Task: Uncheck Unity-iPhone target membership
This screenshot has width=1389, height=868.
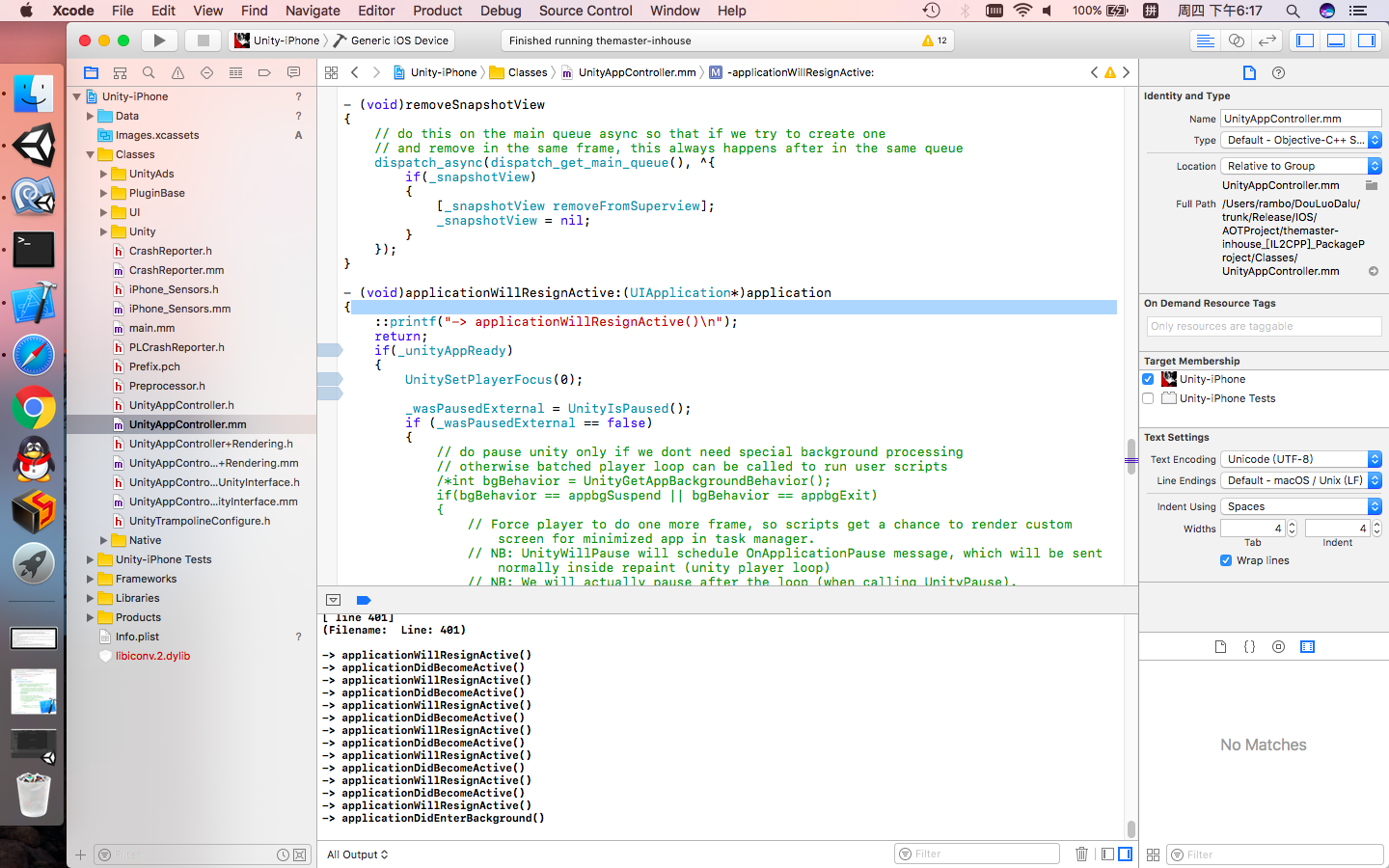Action: tap(1148, 379)
